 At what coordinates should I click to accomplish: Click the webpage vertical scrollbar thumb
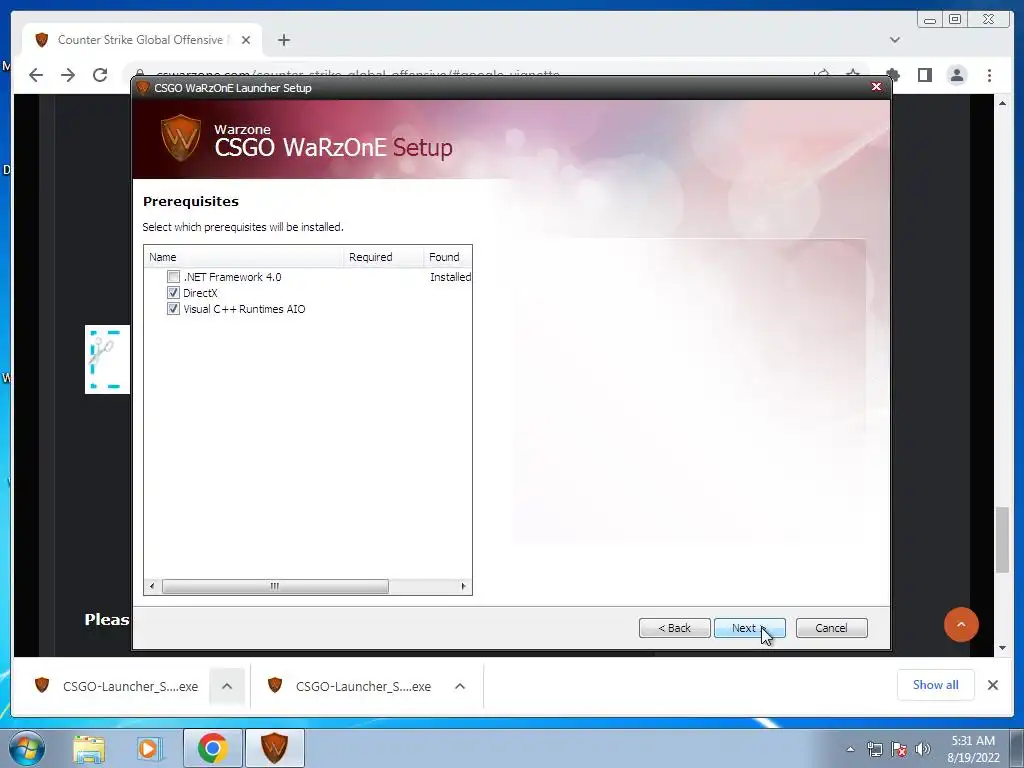tap(1002, 540)
